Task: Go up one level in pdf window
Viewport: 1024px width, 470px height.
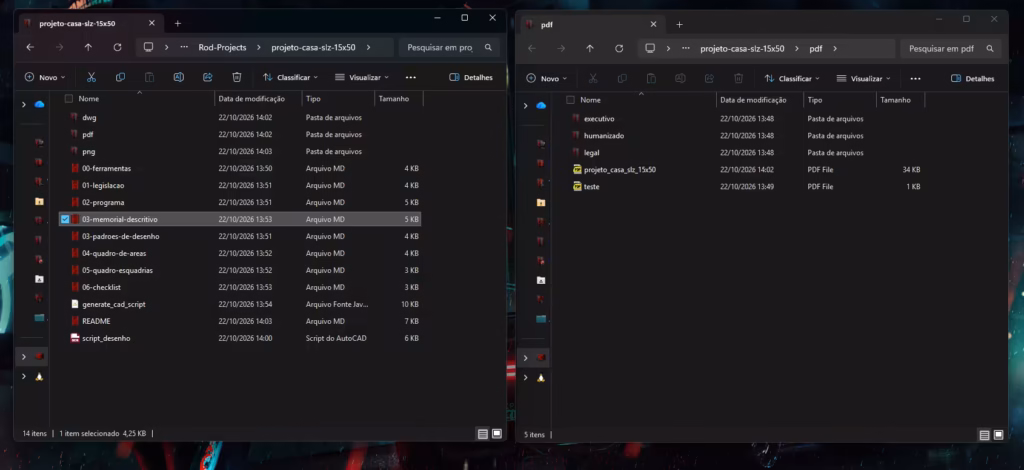Action: (590, 48)
